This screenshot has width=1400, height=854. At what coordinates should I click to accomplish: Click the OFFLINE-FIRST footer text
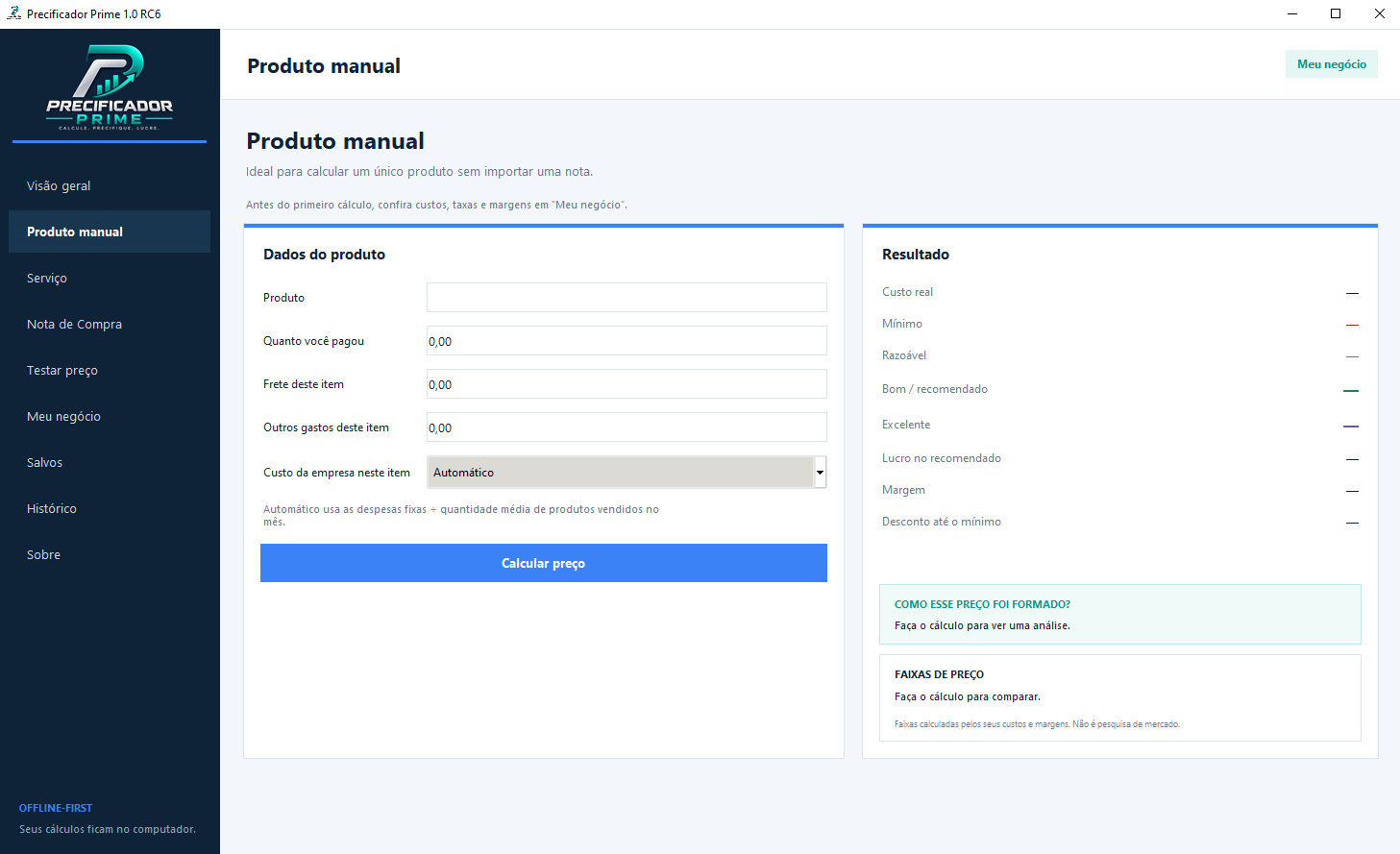56,808
